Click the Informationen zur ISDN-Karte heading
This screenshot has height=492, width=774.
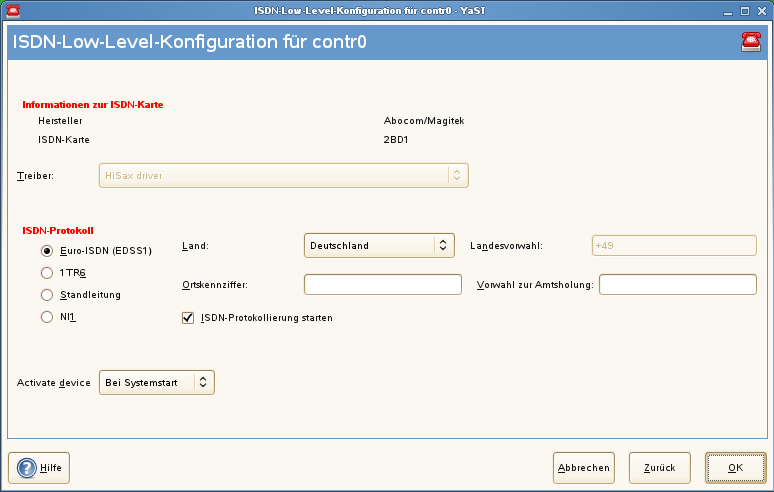point(93,105)
